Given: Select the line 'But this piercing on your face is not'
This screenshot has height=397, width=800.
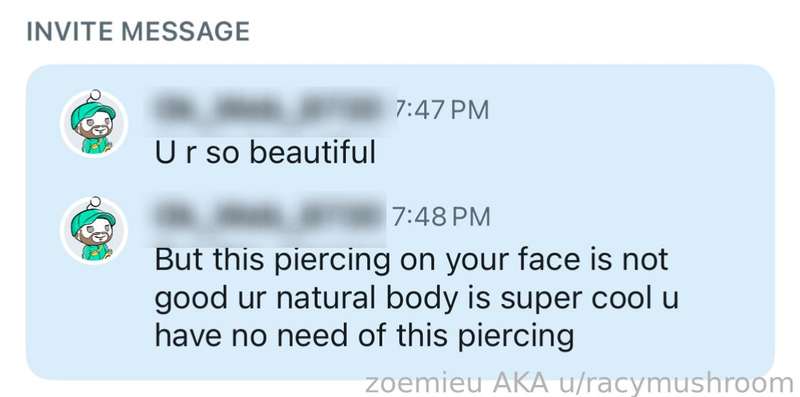Looking at the screenshot, I should (411, 261).
